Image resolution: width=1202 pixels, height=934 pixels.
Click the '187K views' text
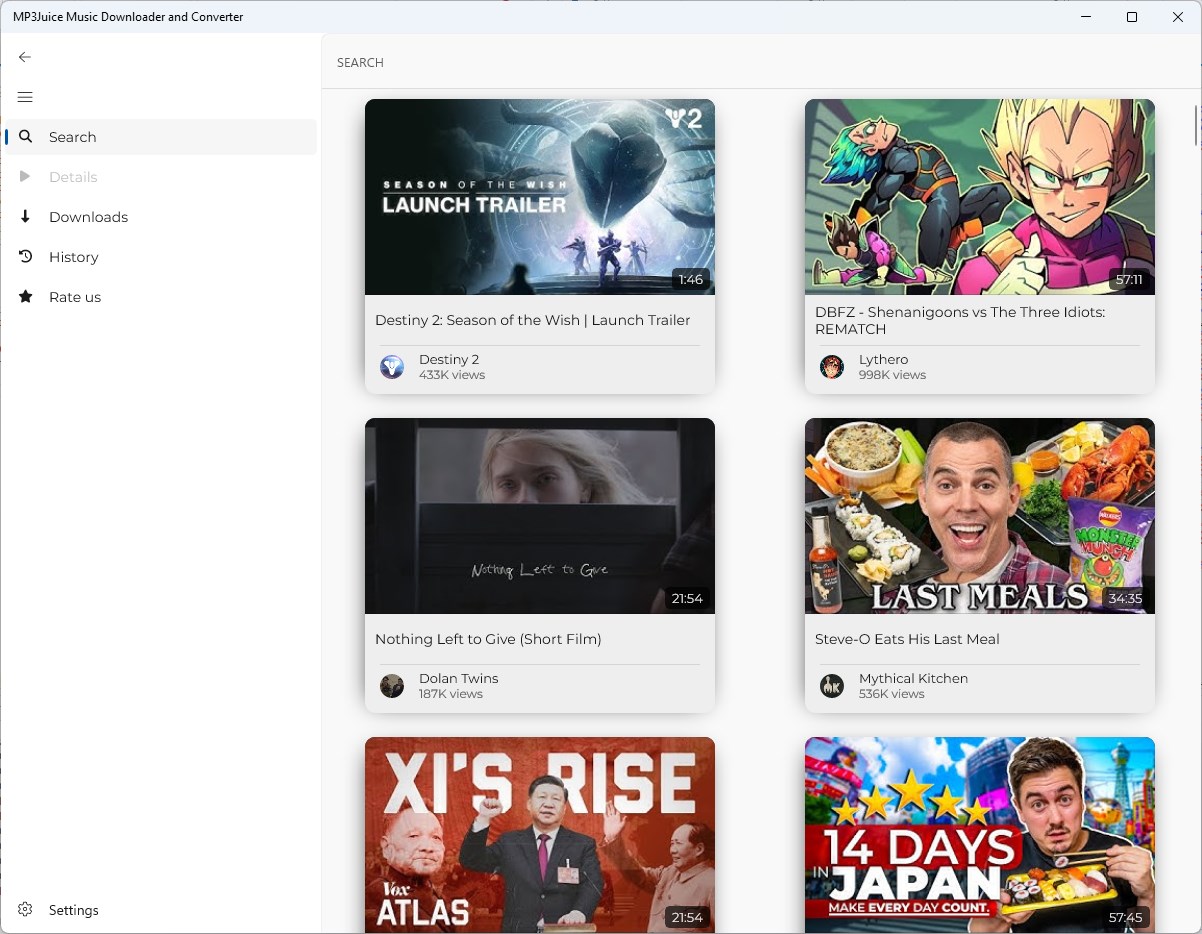[x=451, y=694]
